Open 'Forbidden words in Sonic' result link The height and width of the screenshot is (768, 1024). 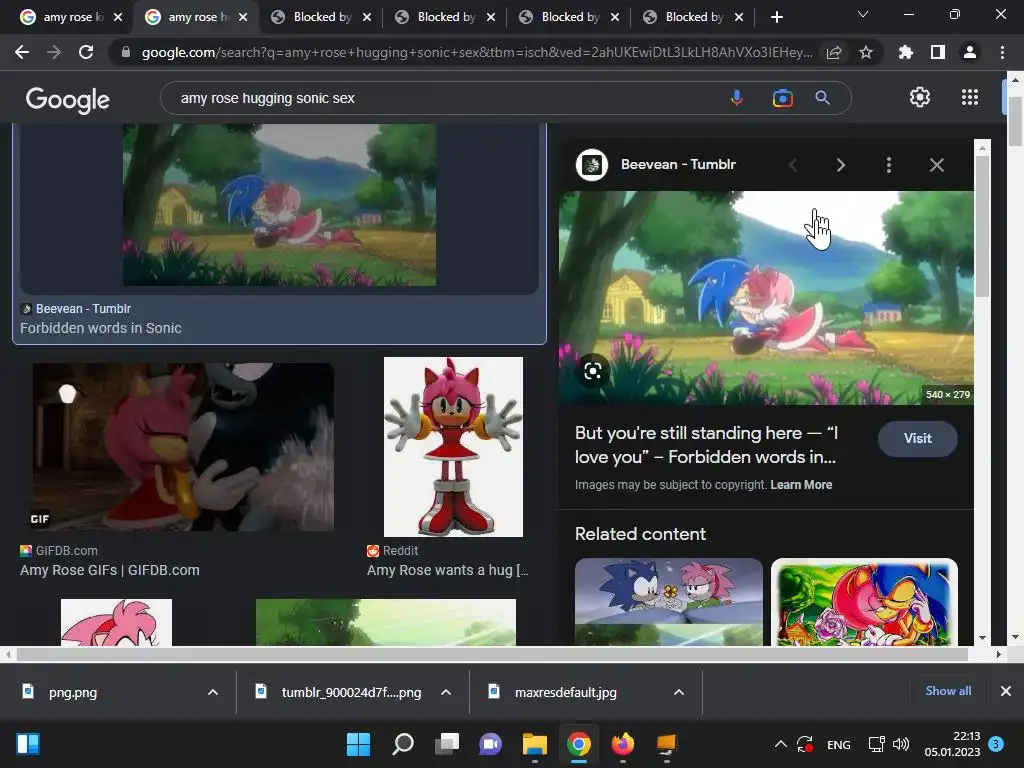tap(101, 328)
